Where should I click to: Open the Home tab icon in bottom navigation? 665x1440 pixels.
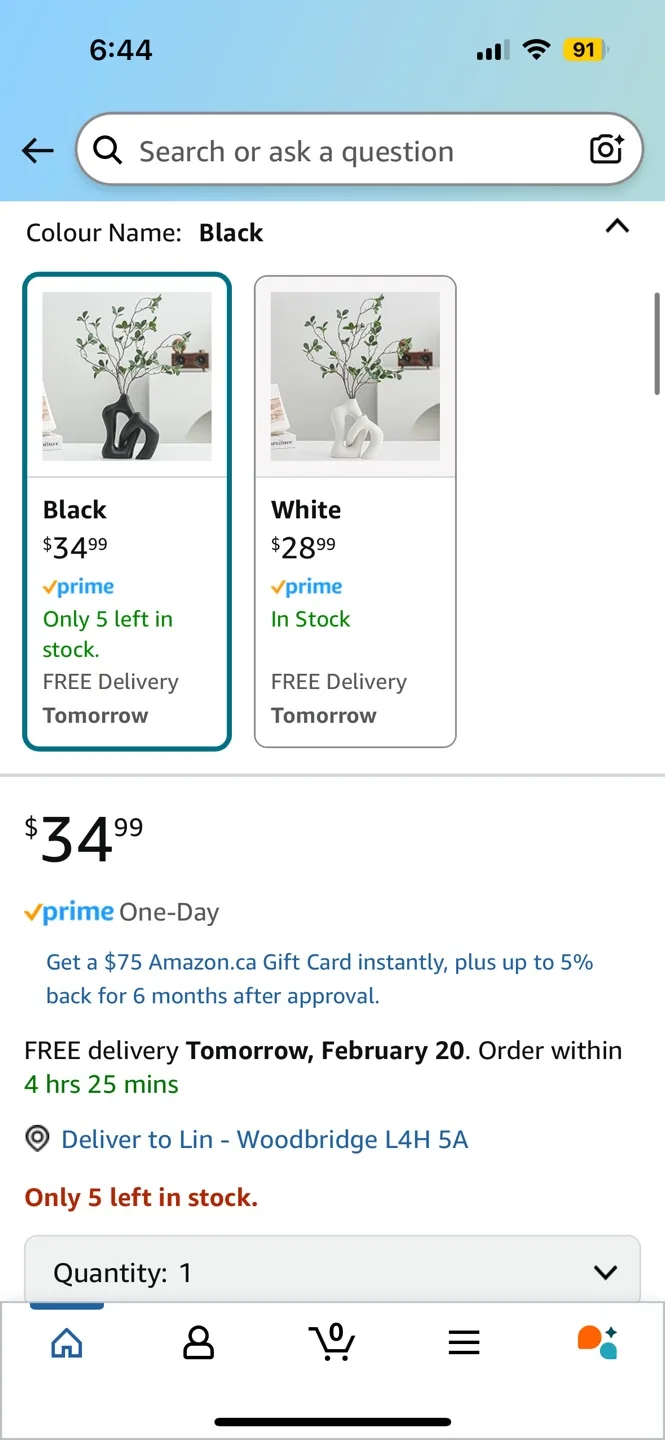tap(66, 1343)
